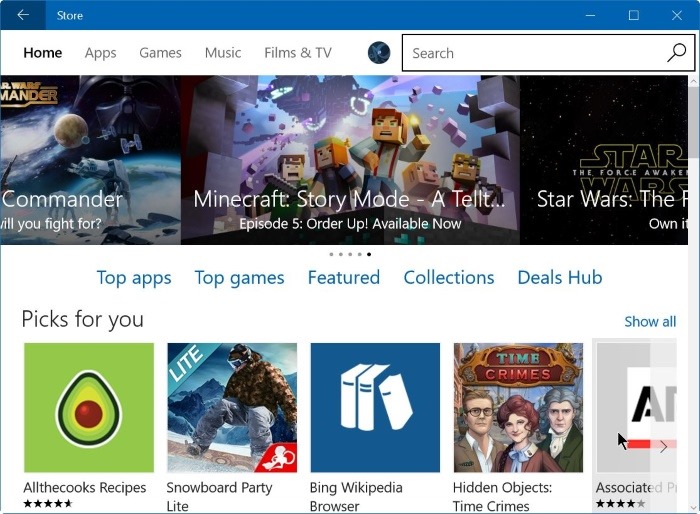Open the Allthecooks Recipes avocado tile

[x=89, y=408]
